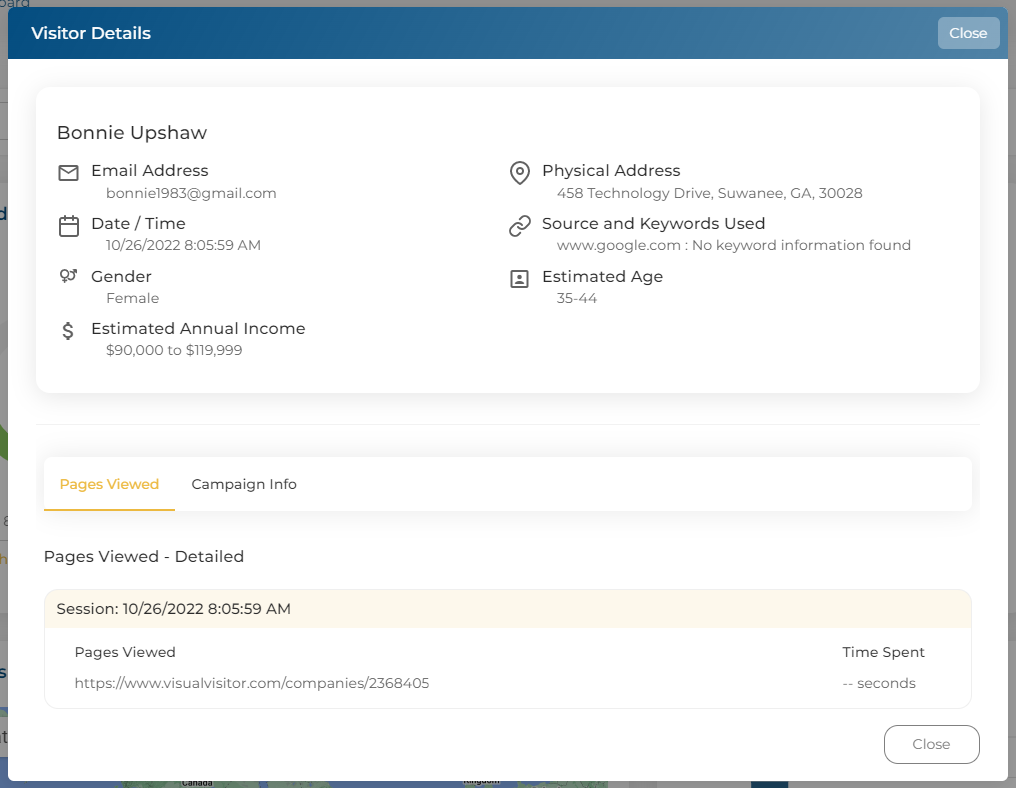The height and width of the screenshot is (788, 1016).
Task: Click the envelope icon beside Email Address
Action: (x=68, y=172)
